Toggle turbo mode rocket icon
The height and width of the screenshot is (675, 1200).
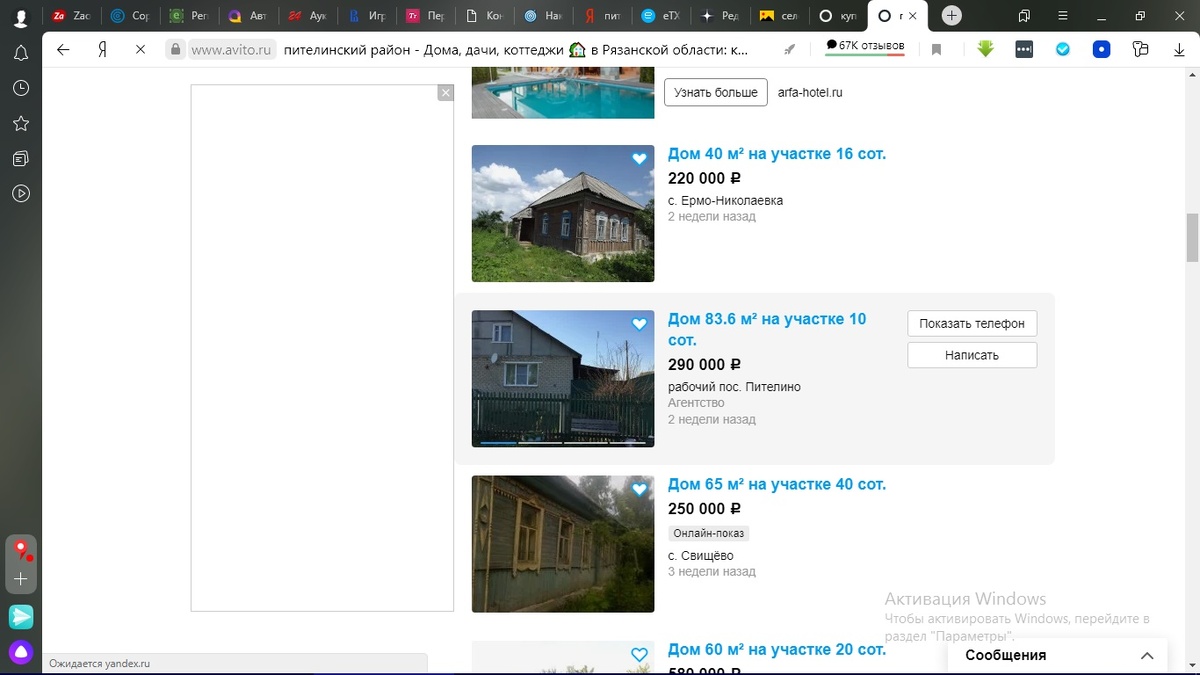789,49
